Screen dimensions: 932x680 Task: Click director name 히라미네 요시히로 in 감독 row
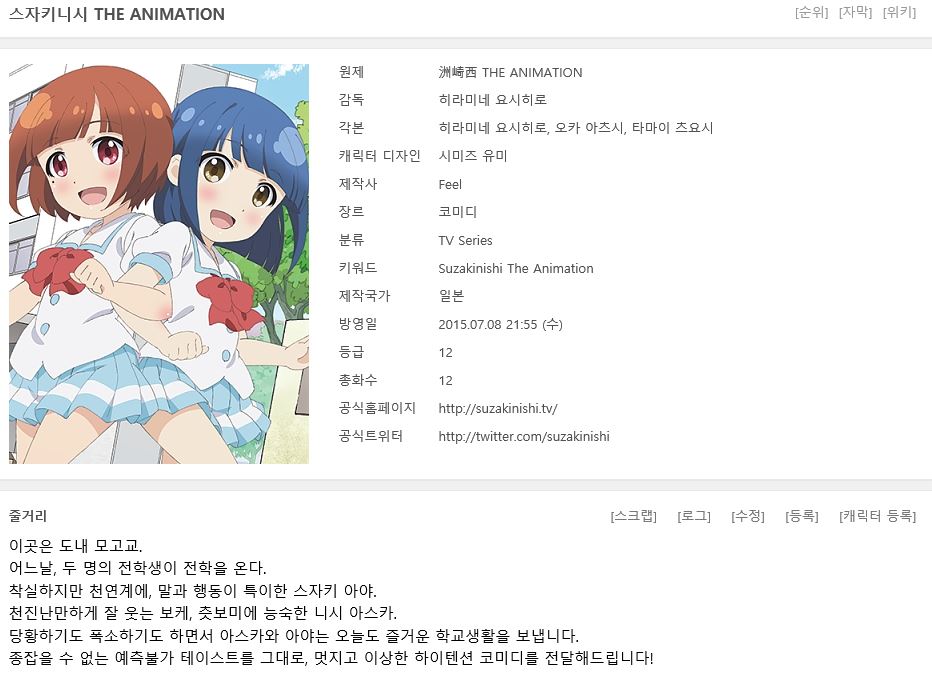click(492, 100)
